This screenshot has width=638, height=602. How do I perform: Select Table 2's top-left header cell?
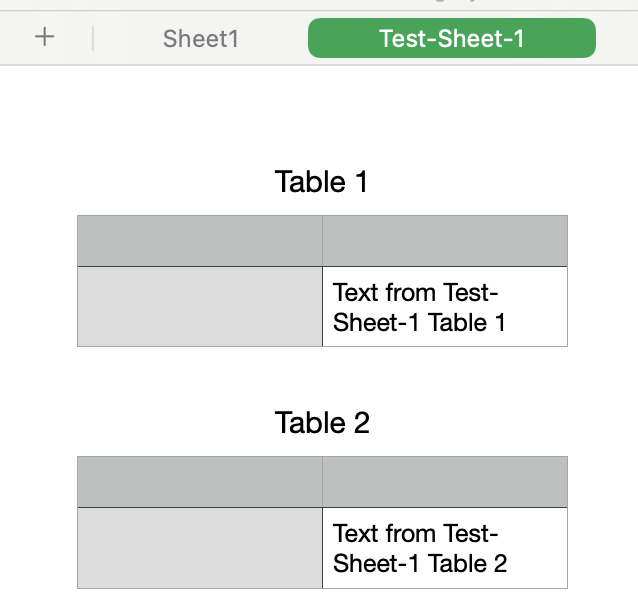click(x=200, y=482)
